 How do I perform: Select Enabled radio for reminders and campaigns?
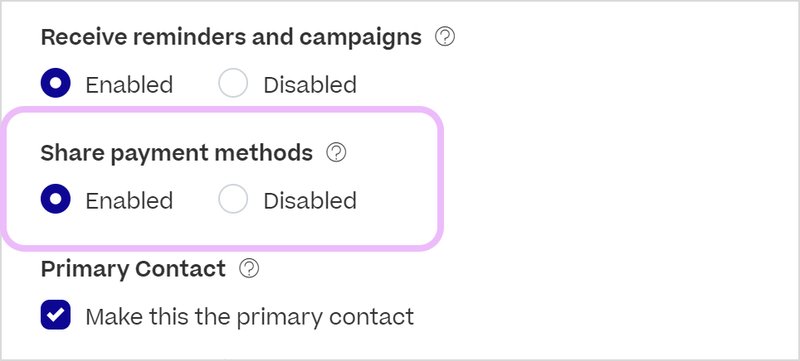pos(56,83)
